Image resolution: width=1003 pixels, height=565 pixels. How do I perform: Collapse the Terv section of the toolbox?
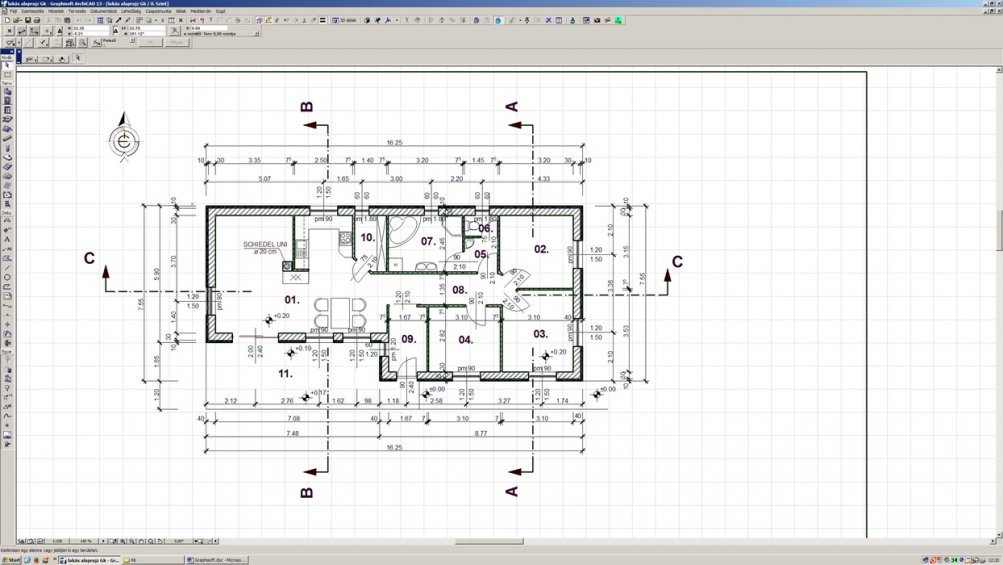click(x=6, y=84)
